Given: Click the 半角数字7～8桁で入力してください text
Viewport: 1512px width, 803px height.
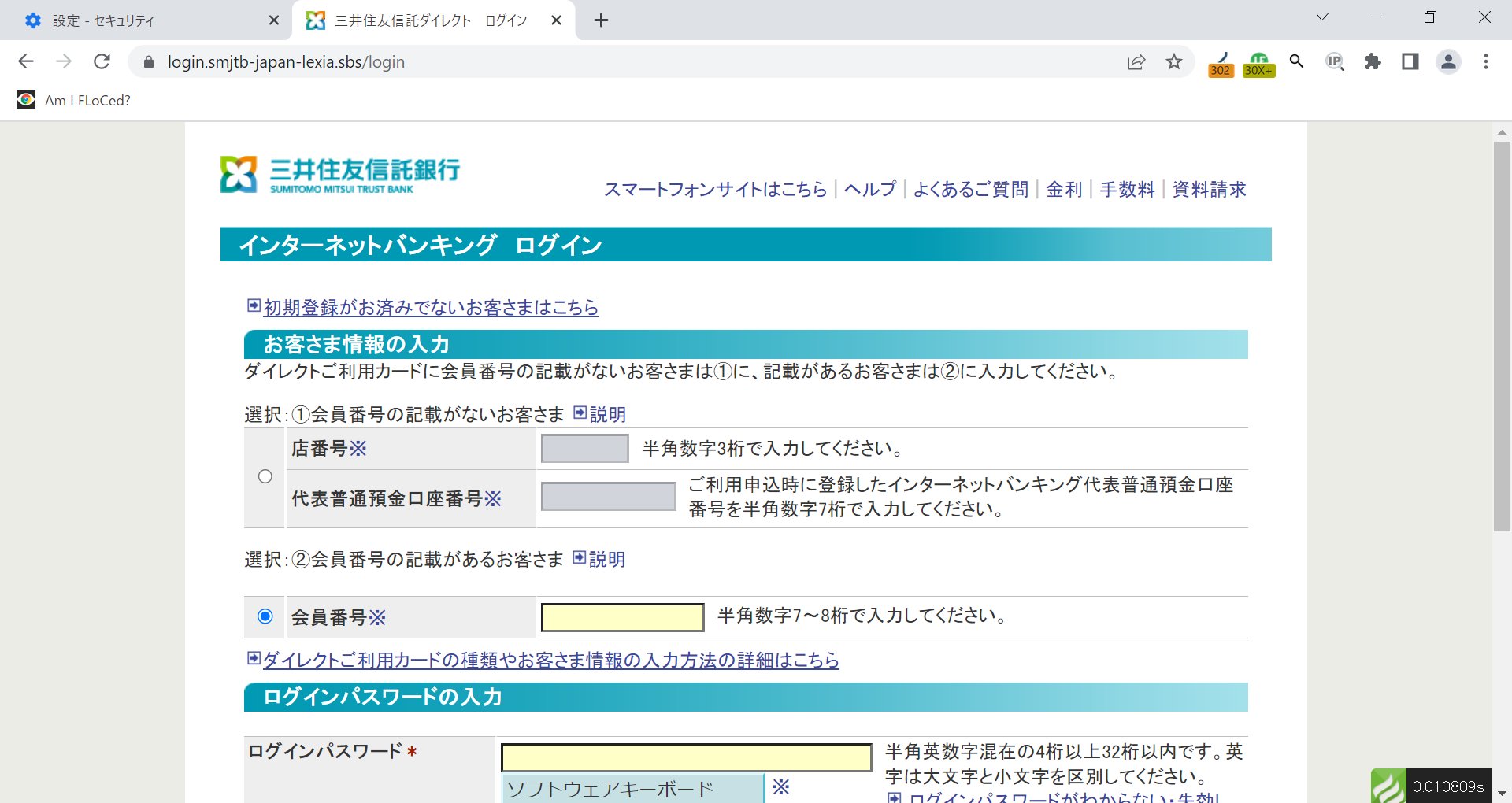Looking at the screenshot, I should pyautogui.click(x=863, y=616).
